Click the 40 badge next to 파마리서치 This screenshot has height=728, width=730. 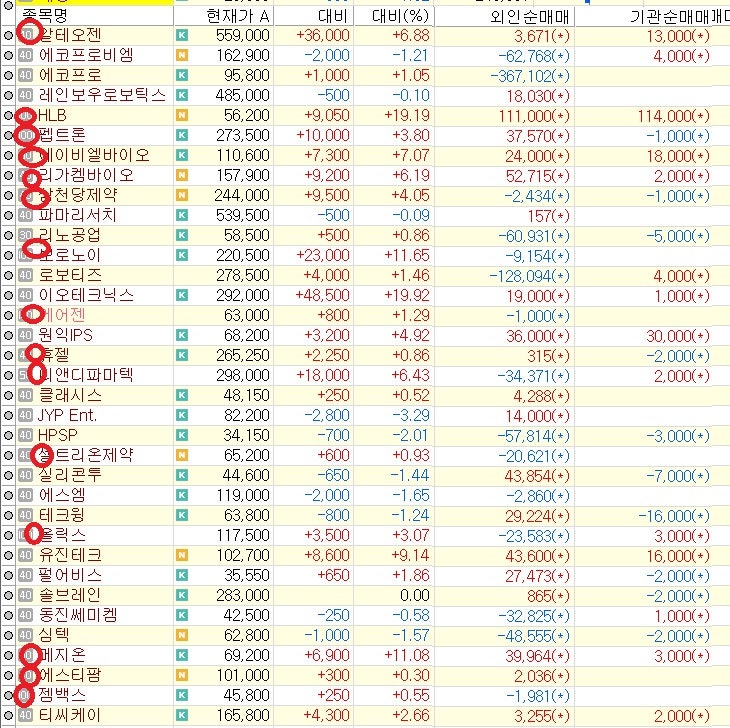click(25, 215)
